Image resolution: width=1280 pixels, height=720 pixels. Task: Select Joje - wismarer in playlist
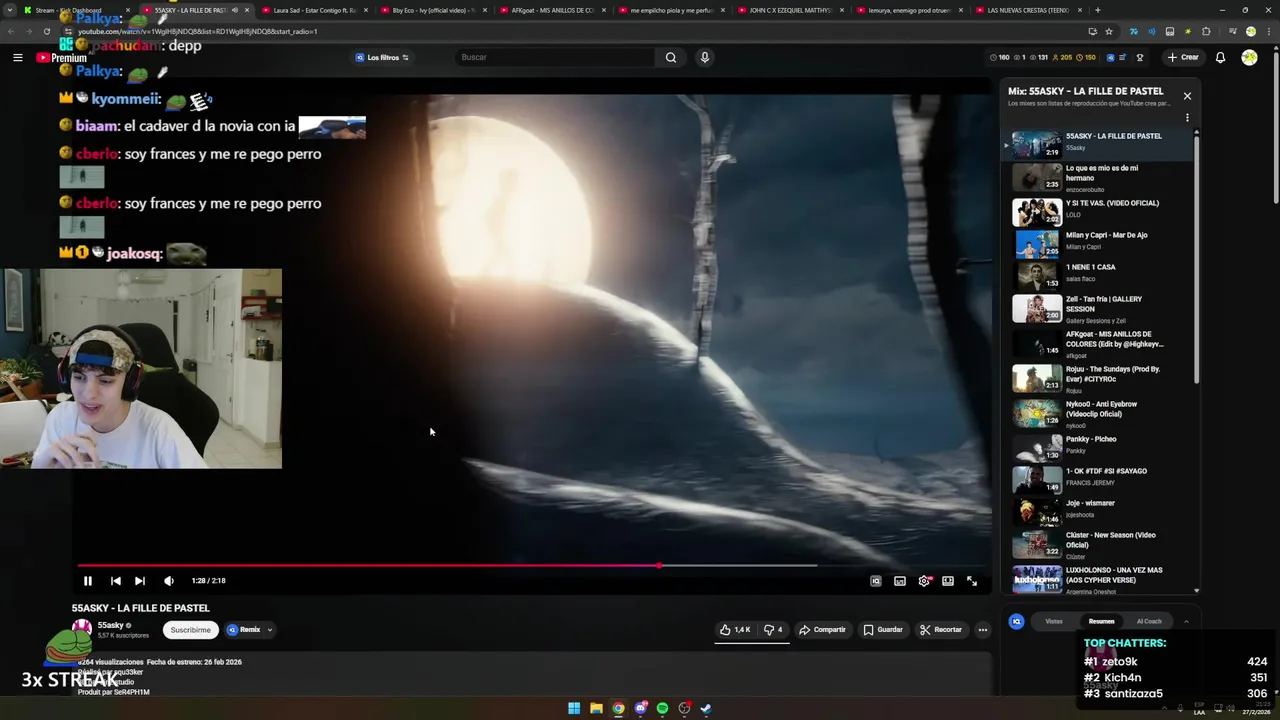point(1100,512)
